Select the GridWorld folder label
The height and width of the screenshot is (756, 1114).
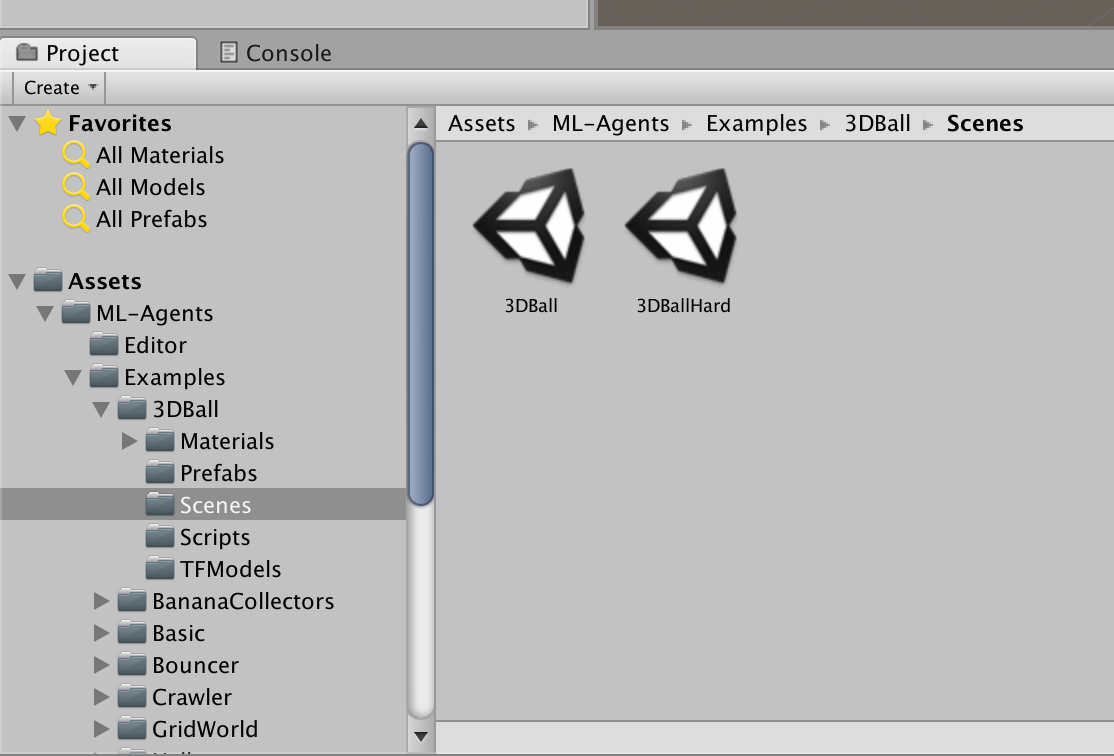(x=205, y=729)
